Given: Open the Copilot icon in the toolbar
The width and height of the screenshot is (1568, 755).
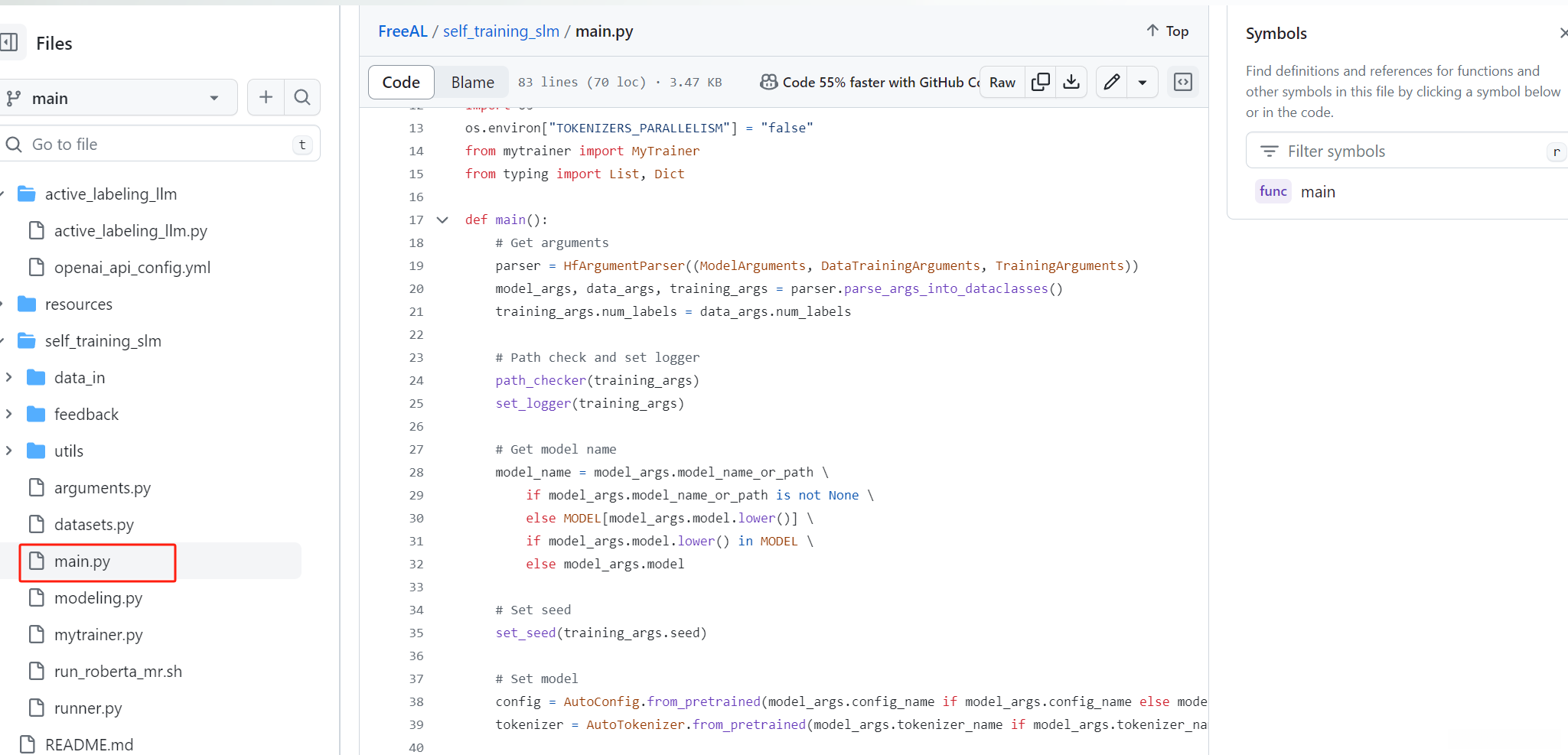Looking at the screenshot, I should click(x=768, y=82).
